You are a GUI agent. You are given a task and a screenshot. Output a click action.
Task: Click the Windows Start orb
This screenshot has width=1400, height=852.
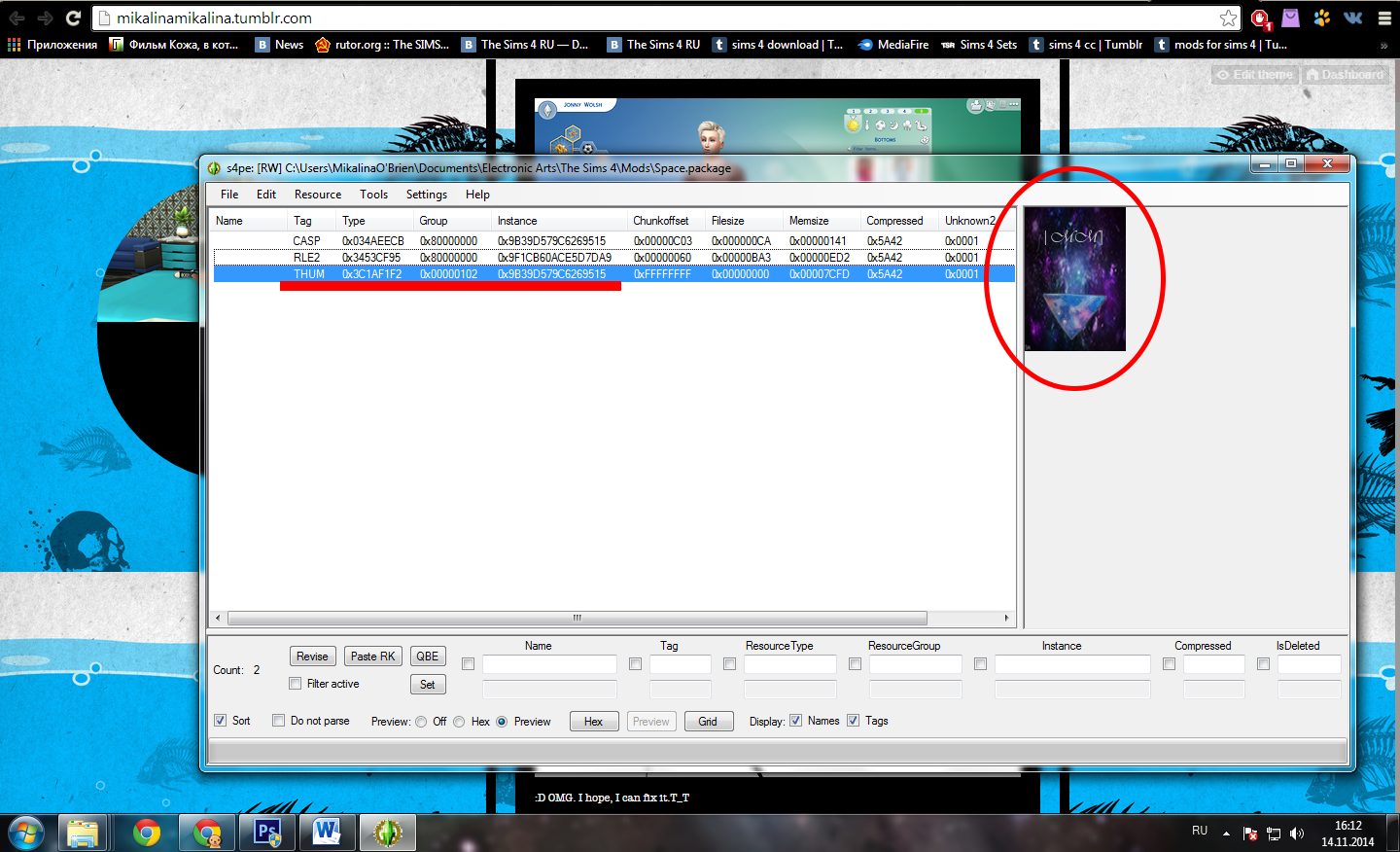[x=26, y=833]
